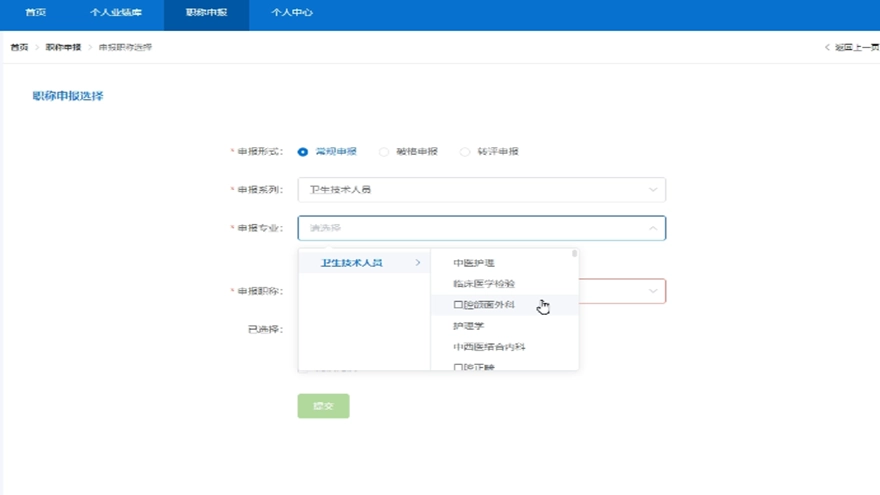Choose the 转评申报 radio option

coord(465,152)
